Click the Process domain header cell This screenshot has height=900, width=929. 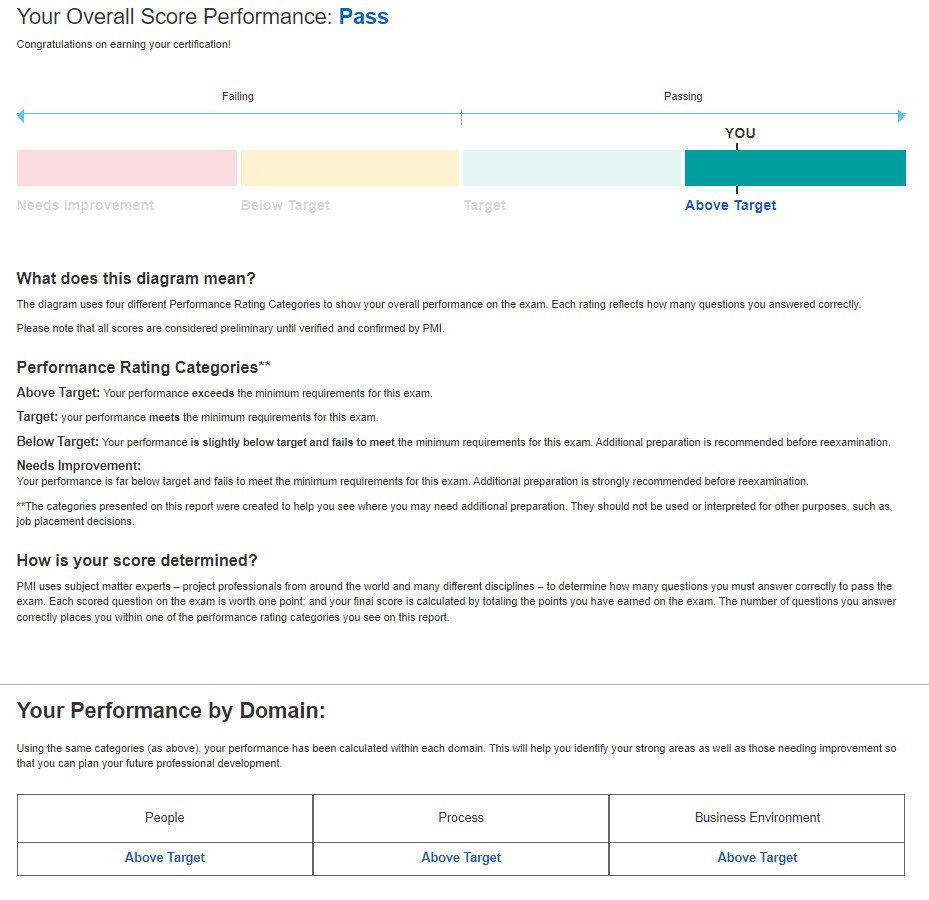click(461, 818)
